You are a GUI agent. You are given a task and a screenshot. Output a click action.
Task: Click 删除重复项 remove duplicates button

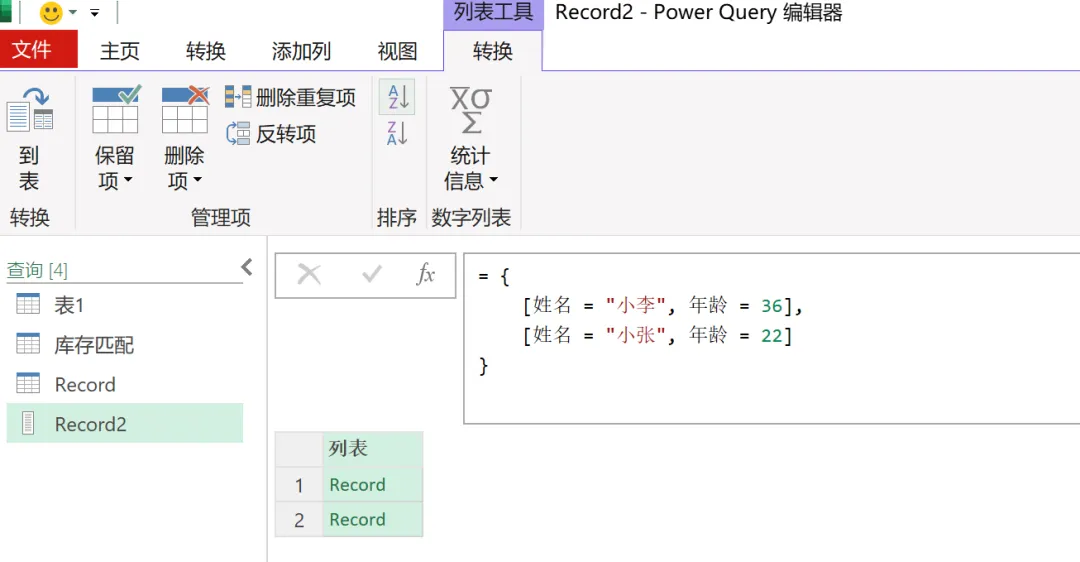[291, 97]
